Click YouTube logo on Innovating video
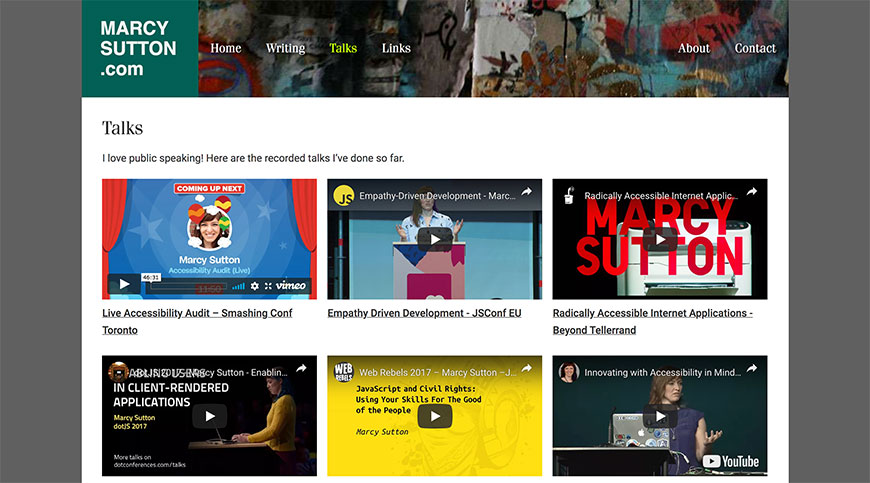This screenshot has width=870, height=483. [730, 461]
